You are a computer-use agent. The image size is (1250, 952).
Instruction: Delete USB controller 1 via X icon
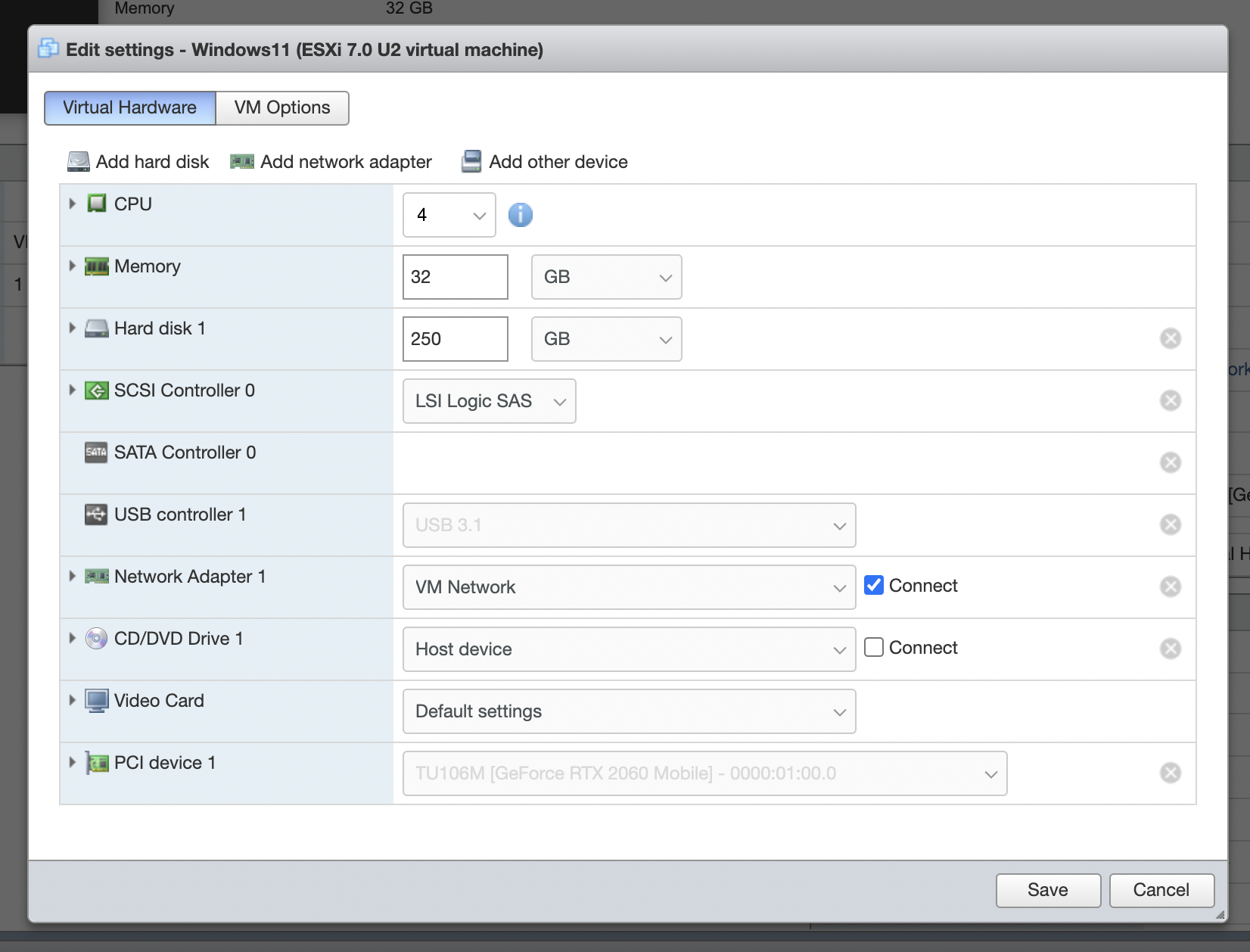tap(1170, 524)
